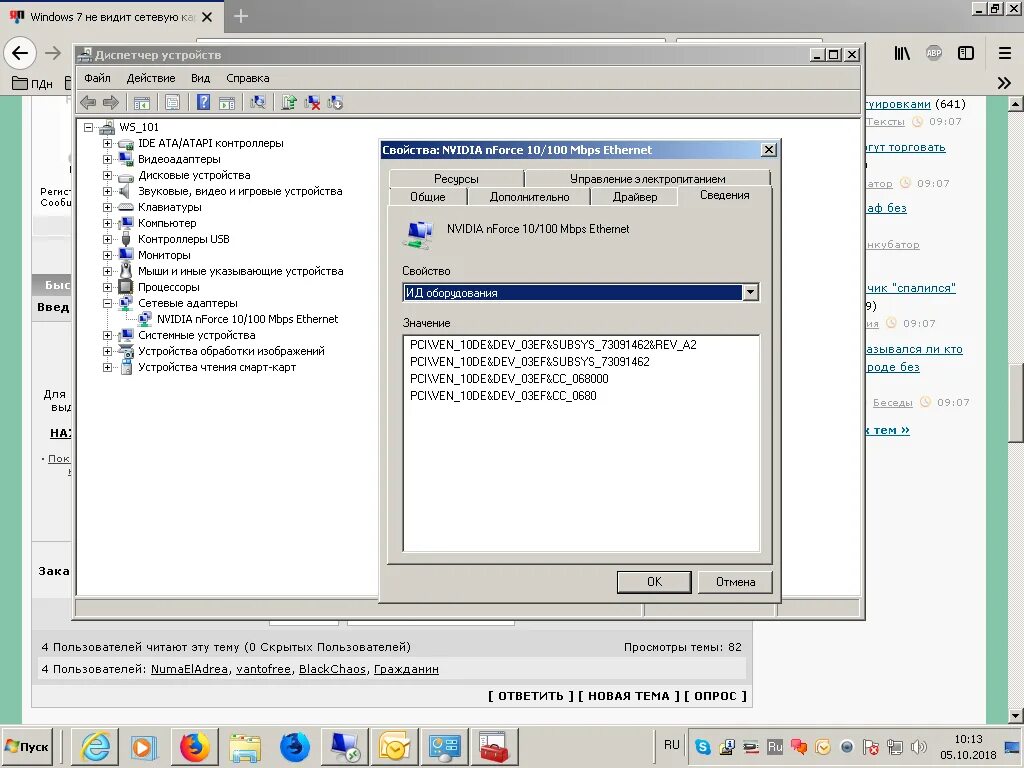Click the НОВАЯ ТЕМА link
The image size is (1024, 768).
629,696
